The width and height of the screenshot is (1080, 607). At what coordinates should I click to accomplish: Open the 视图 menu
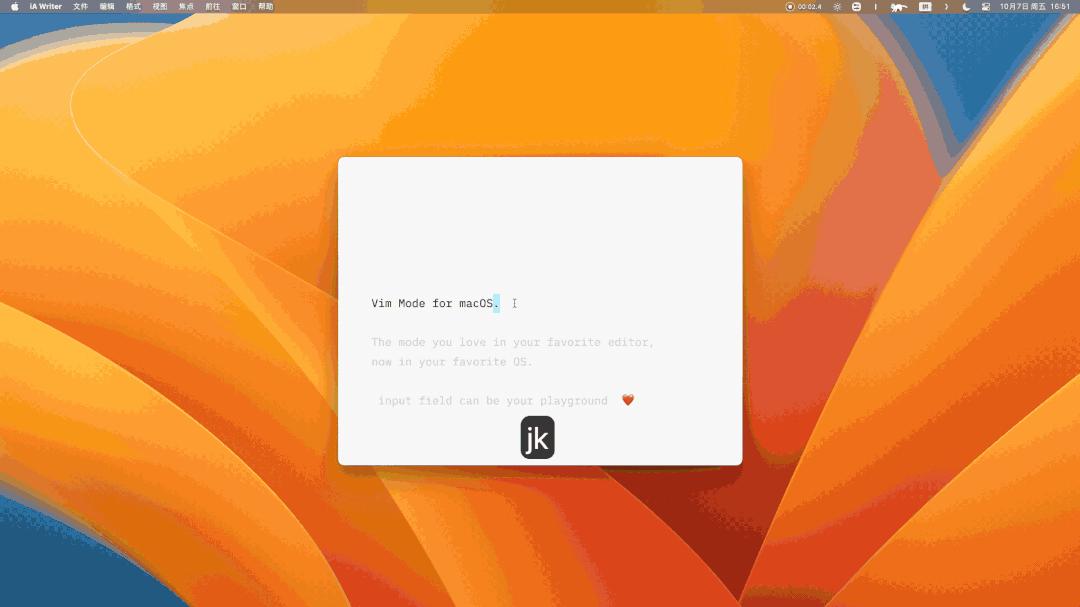pyautogui.click(x=160, y=6)
